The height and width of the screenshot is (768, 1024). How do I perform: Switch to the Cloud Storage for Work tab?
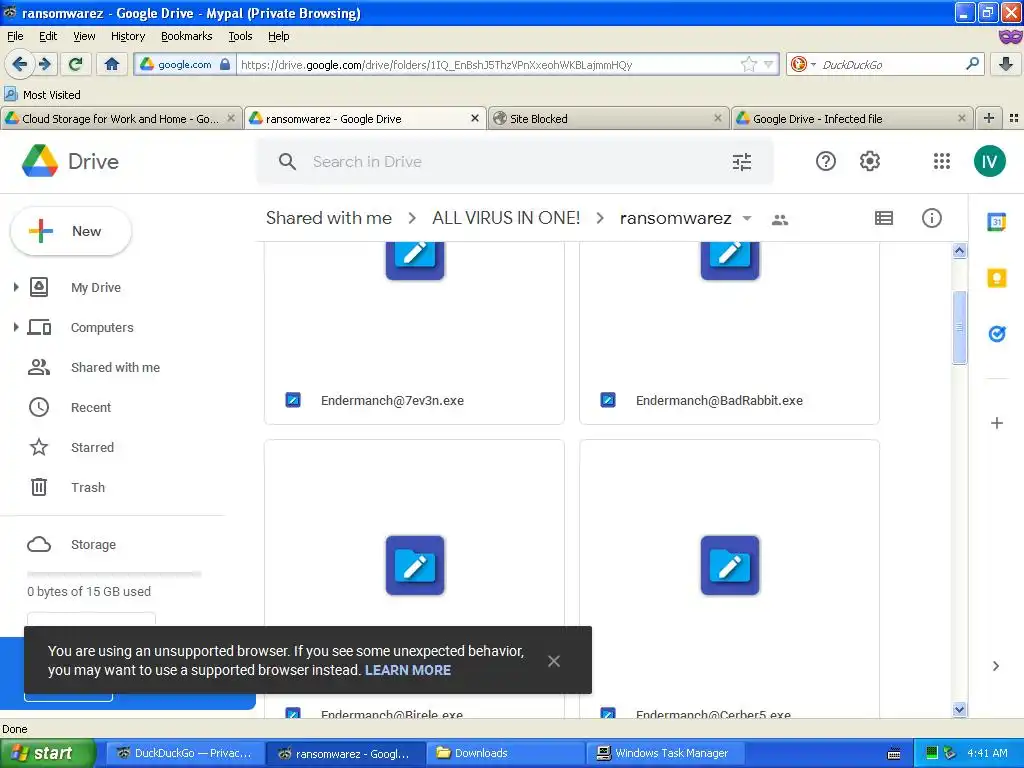(x=120, y=118)
